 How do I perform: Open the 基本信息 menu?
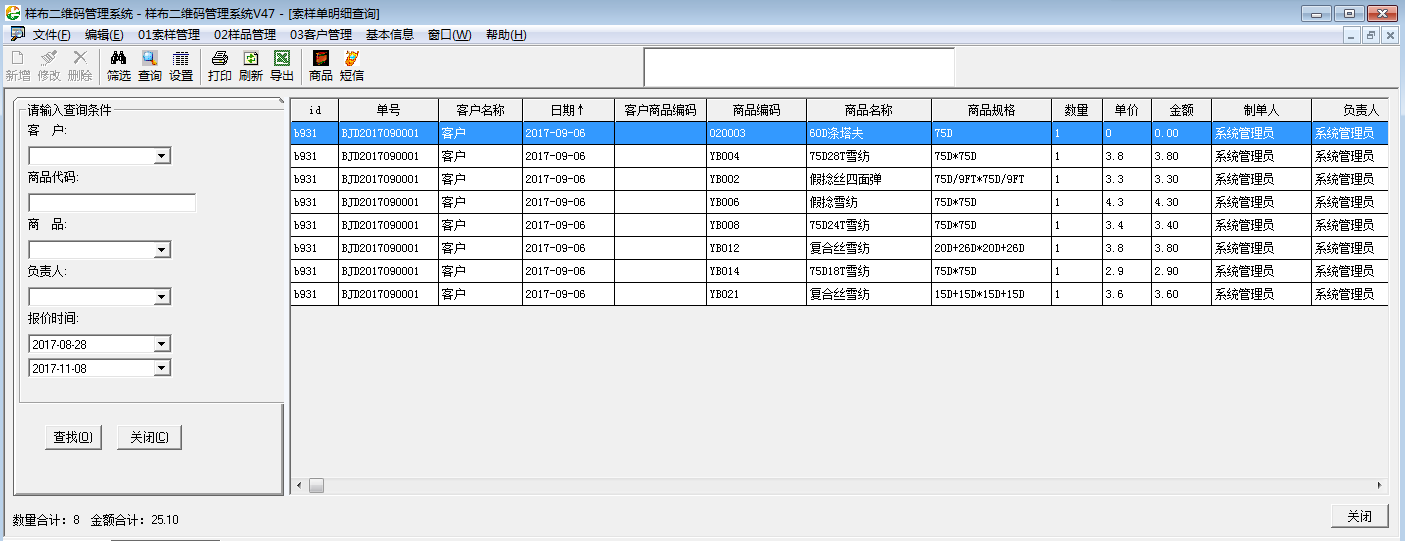click(x=390, y=34)
